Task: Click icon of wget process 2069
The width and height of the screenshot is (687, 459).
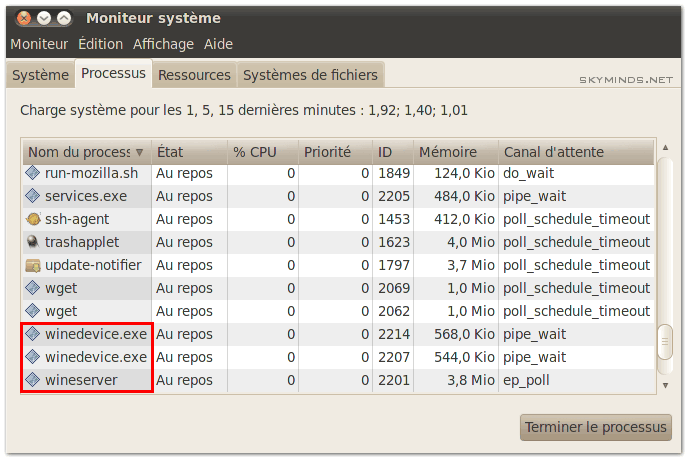Action: [x=32, y=288]
